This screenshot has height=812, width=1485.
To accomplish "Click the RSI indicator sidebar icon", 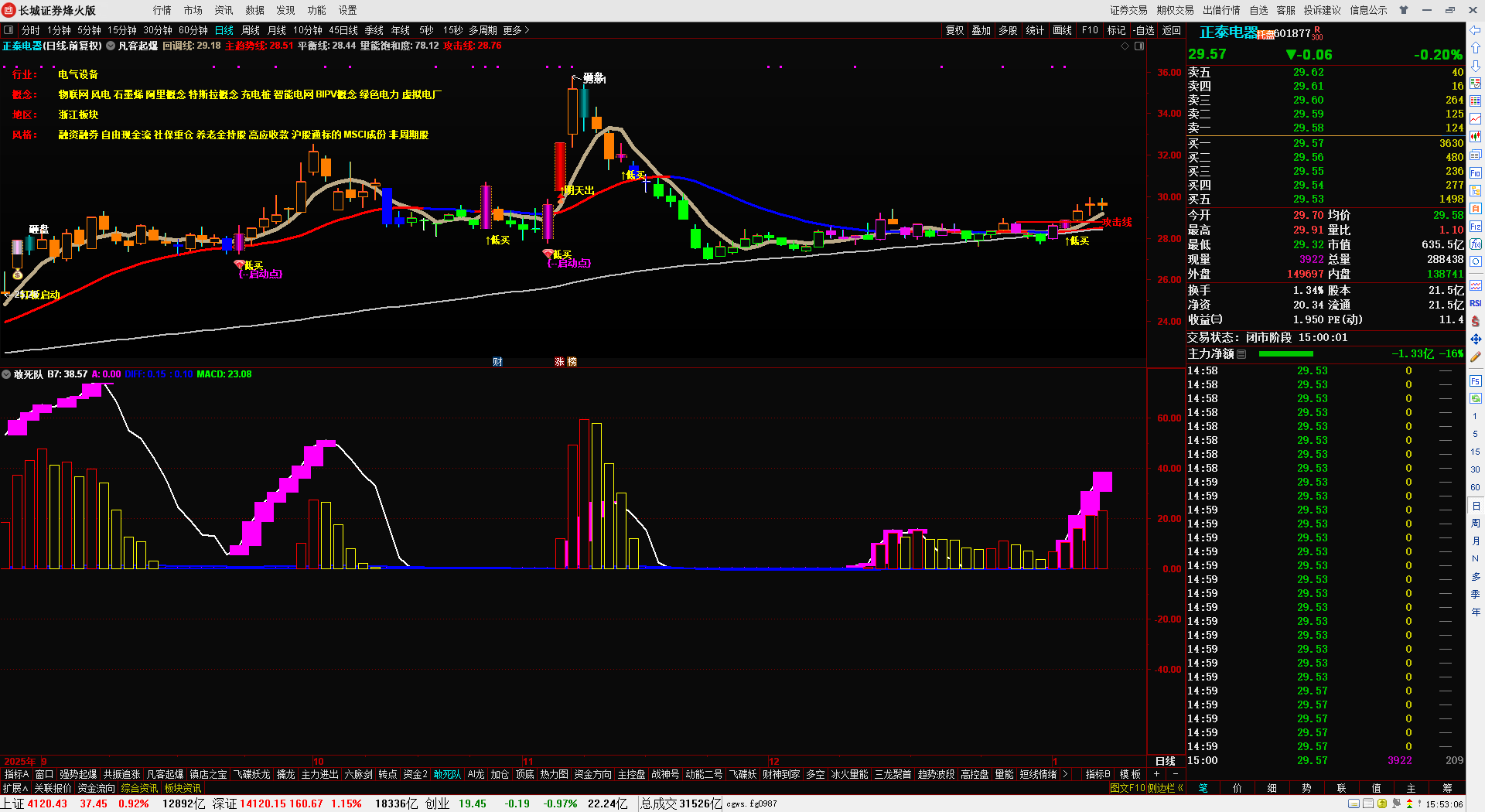I will (1475, 303).
